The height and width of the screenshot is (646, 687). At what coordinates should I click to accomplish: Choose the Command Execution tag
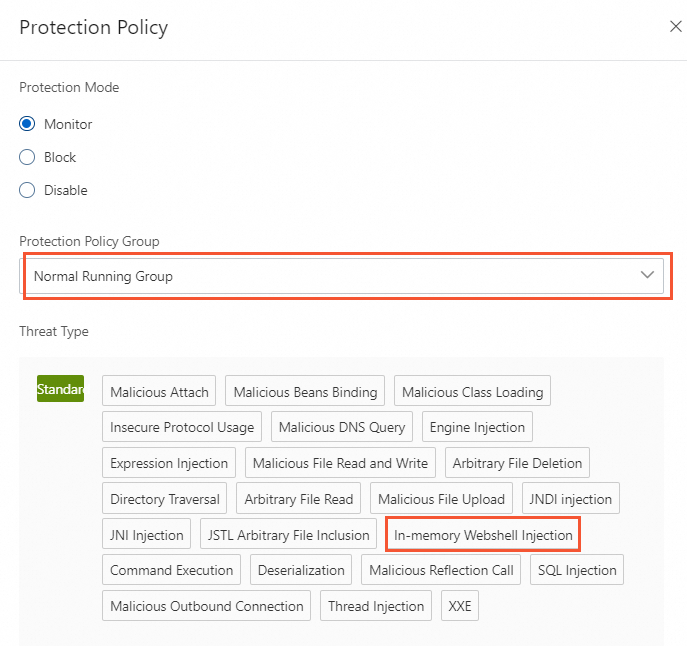coord(171,571)
